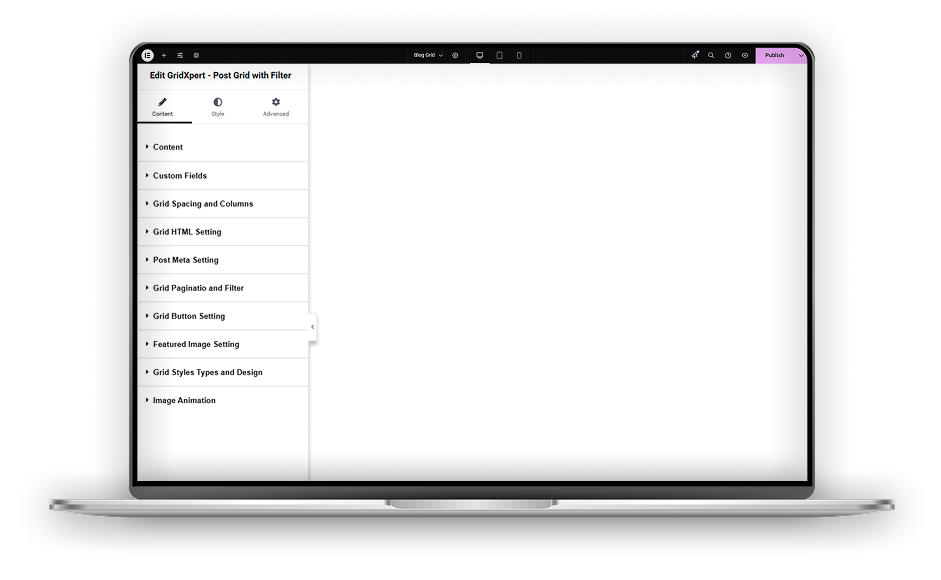941x580 pixels.
Task: Preview changes with the eye icon
Action: tap(745, 55)
